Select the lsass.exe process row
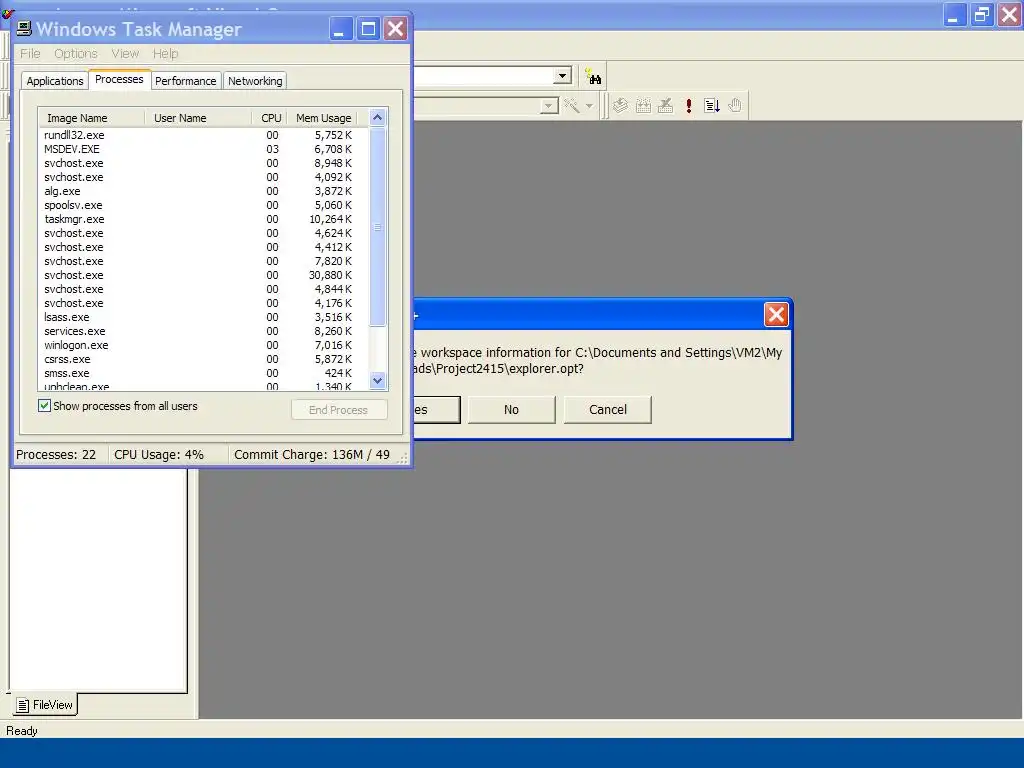 [x=203, y=317]
